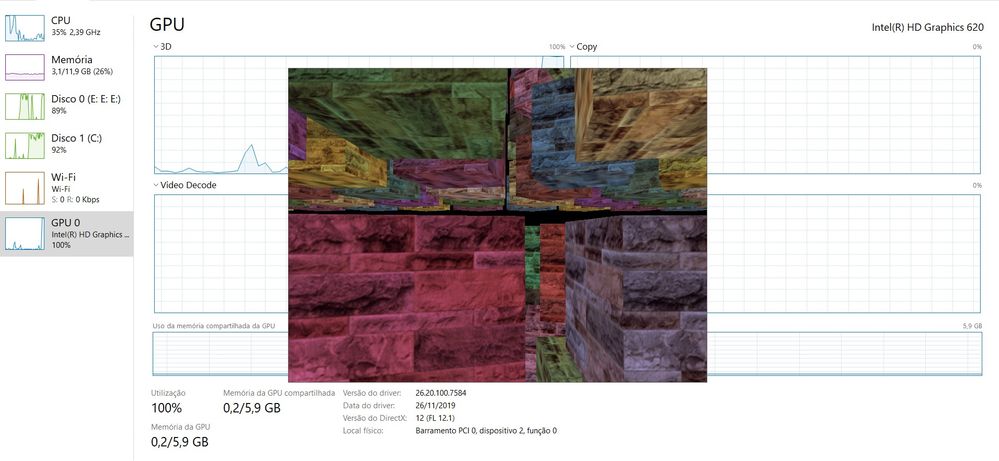The image size is (999, 461).
Task: Click the Disco 0 89% usage reading
Action: 59,111
